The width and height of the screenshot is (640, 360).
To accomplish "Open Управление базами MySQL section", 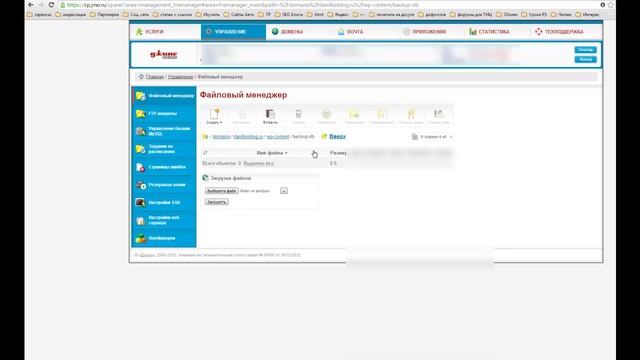I will (x=164, y=131).
